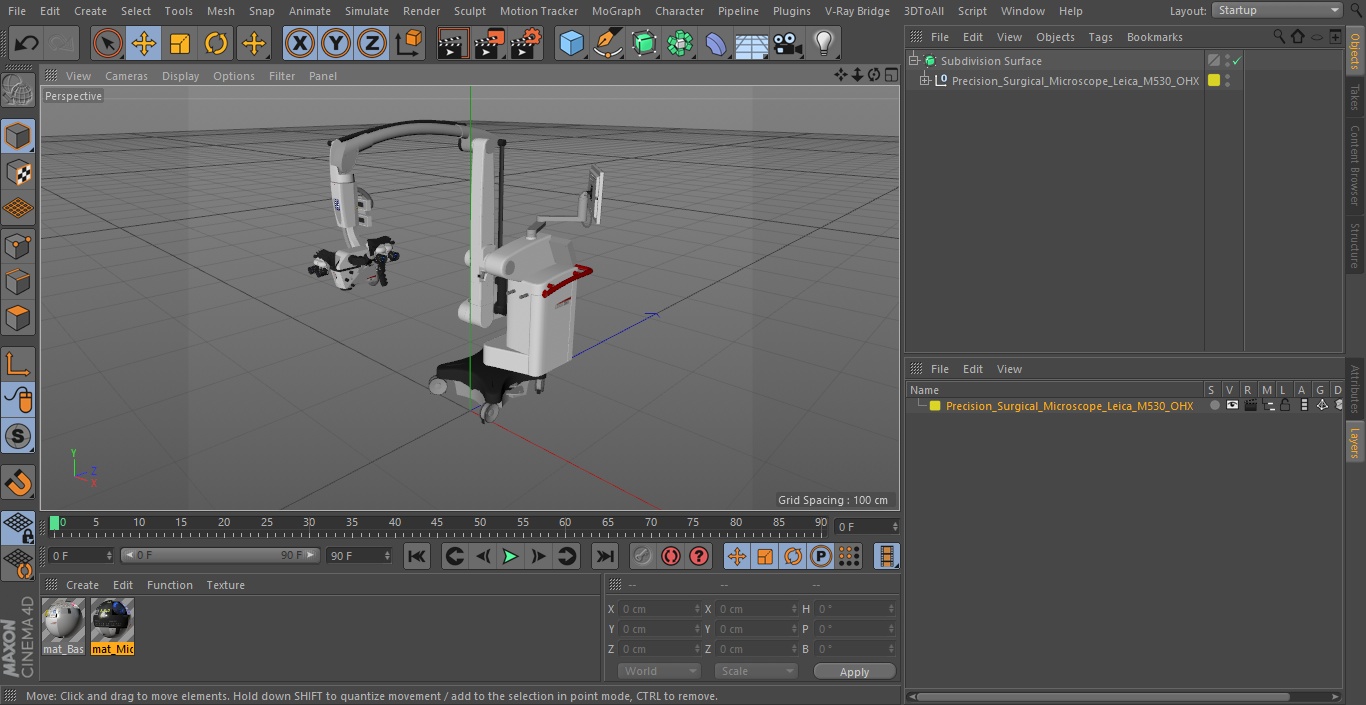Image resolution: width=1366 pixels, height=705 pixels.
Task: Open the Array modeling objects icon
Action: [x=680, y=43]
